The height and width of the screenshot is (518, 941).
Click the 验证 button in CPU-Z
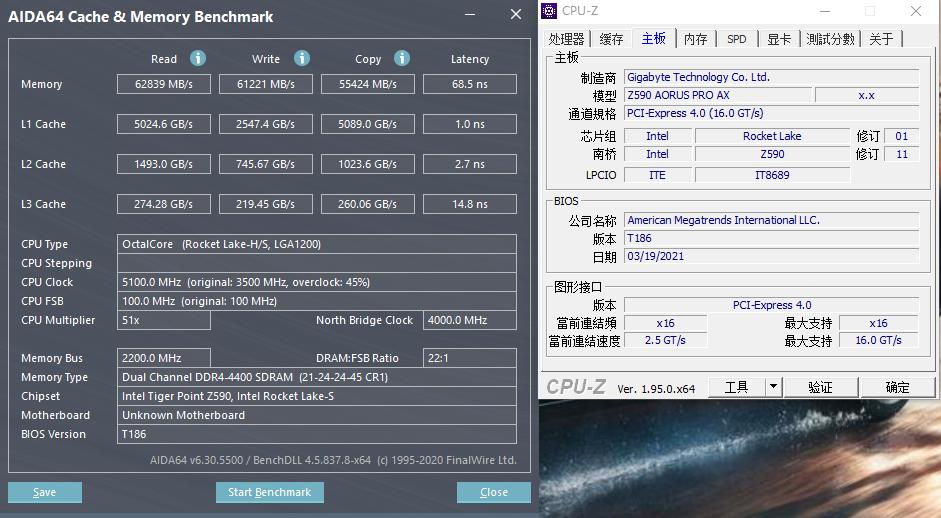[x=820, y=387]
